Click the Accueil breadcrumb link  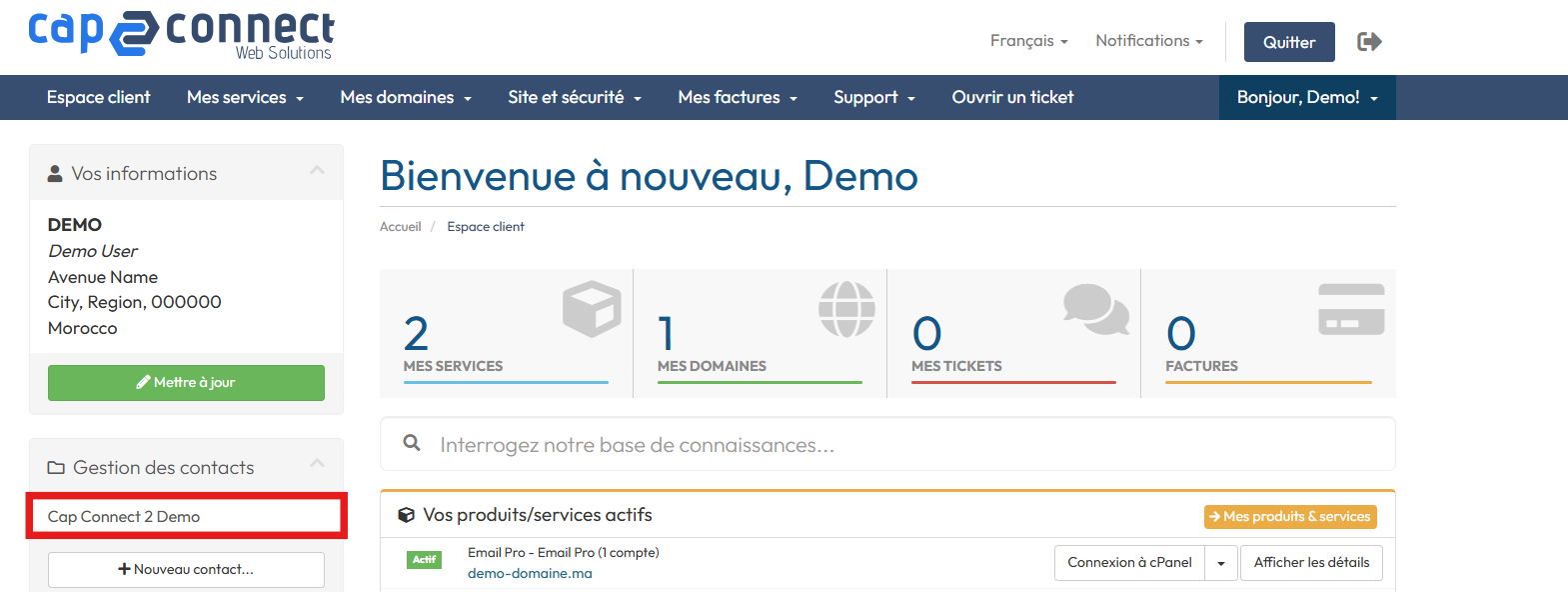(401, 227)
